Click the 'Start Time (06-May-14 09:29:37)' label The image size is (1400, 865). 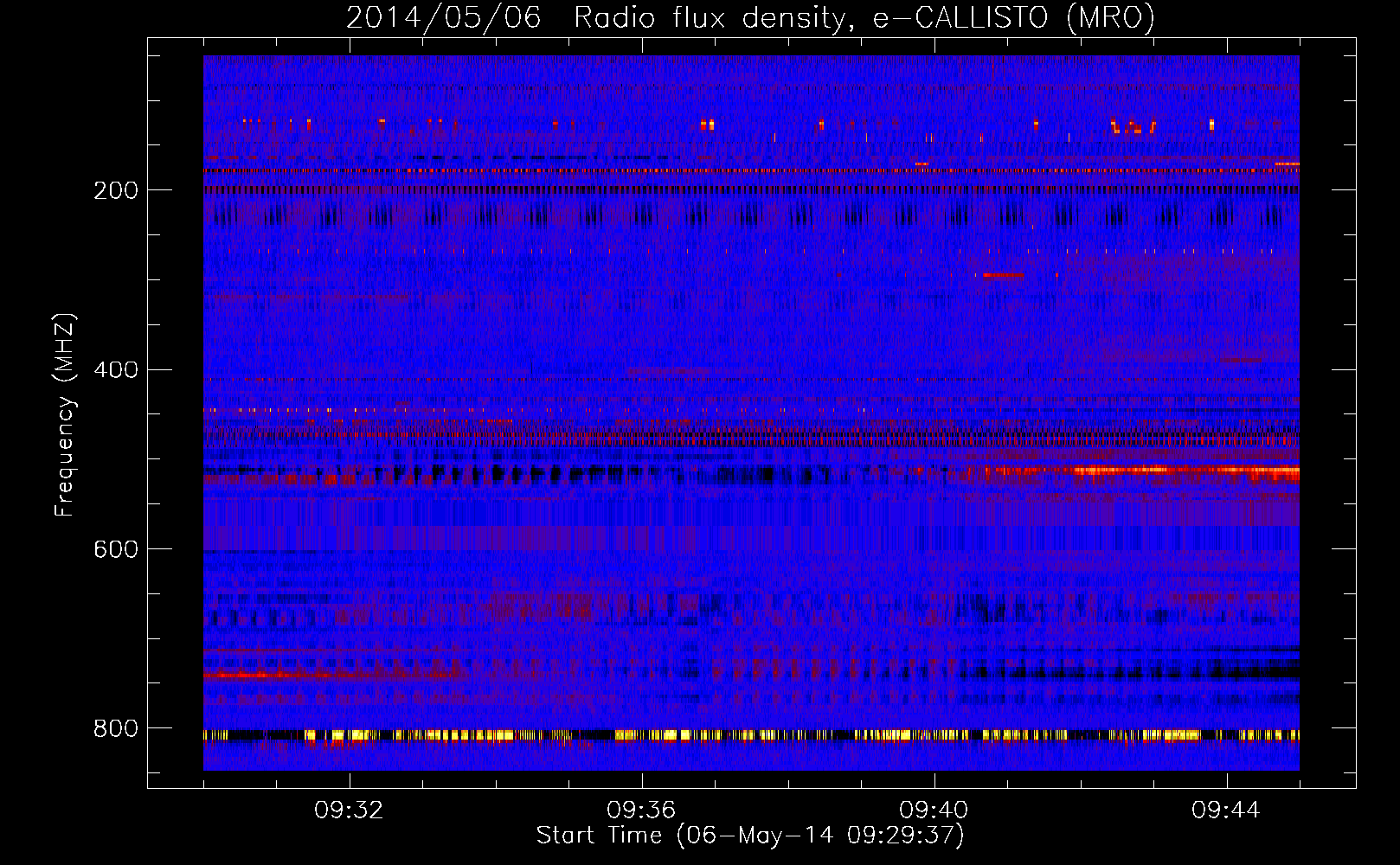(750, 836)
